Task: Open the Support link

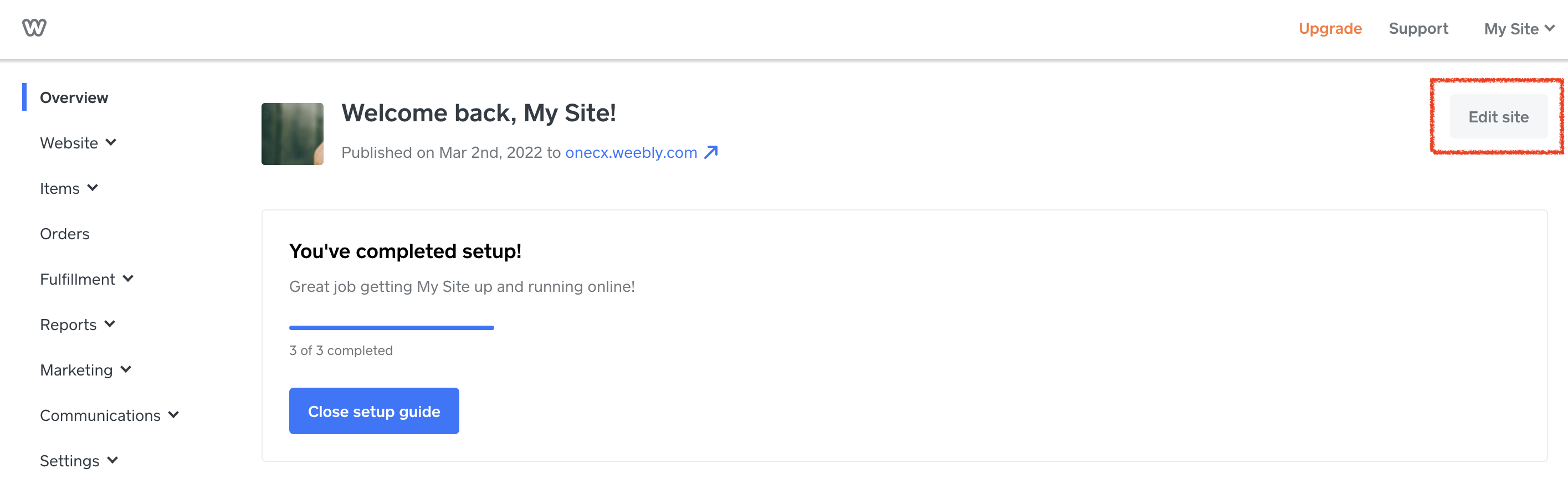Action: [1418, 29]
